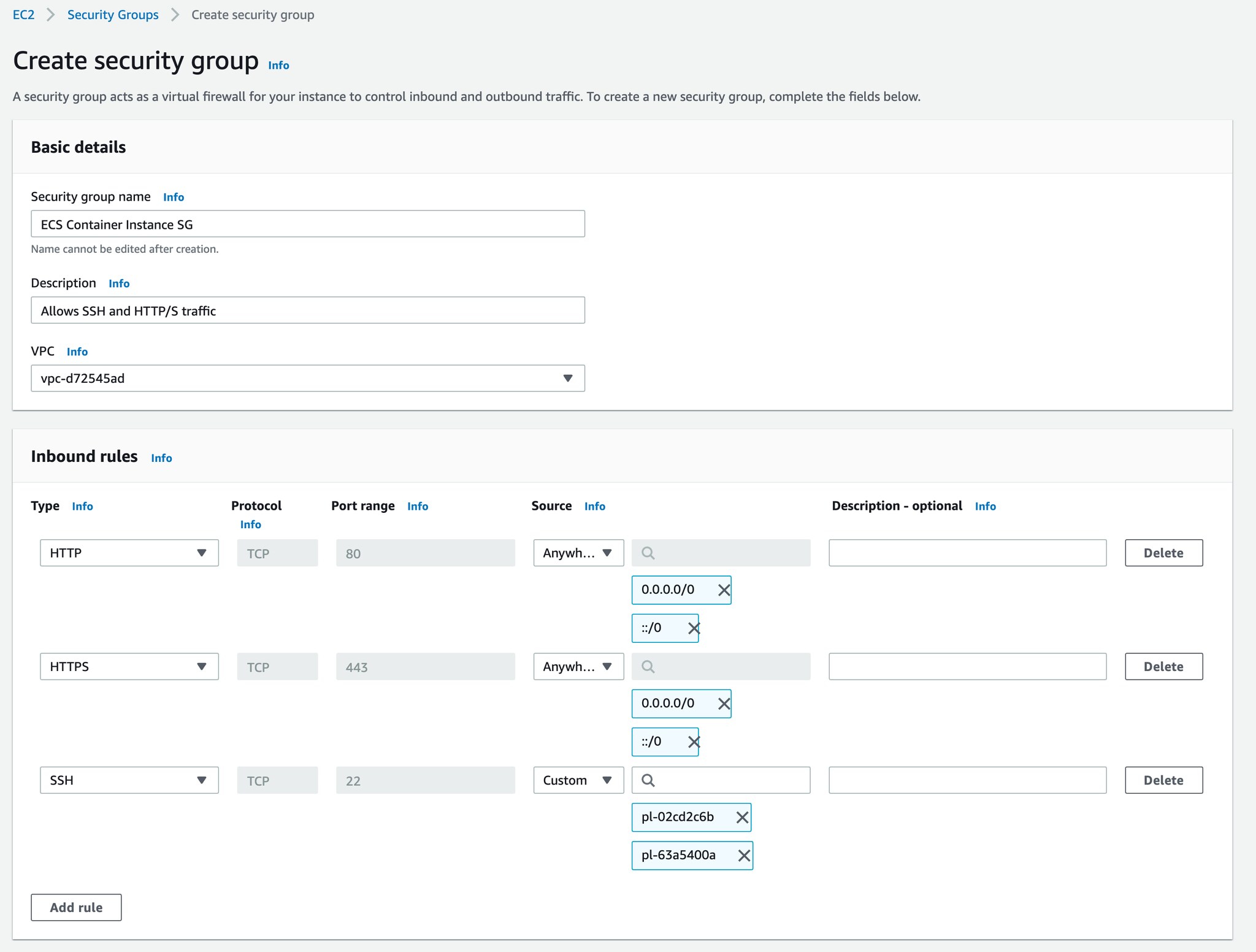Remove ::/0 source from HTTP rule

(694, 628)
